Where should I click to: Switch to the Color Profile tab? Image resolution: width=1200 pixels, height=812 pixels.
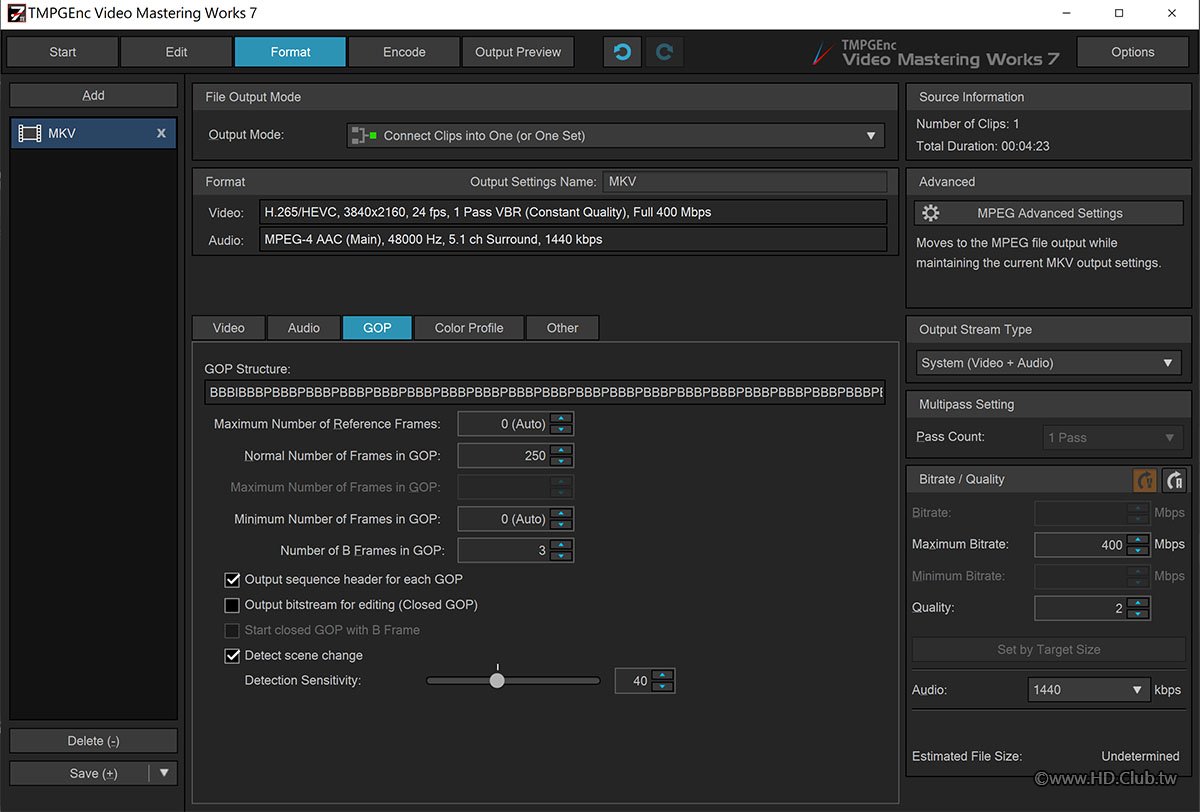[468, 328]
